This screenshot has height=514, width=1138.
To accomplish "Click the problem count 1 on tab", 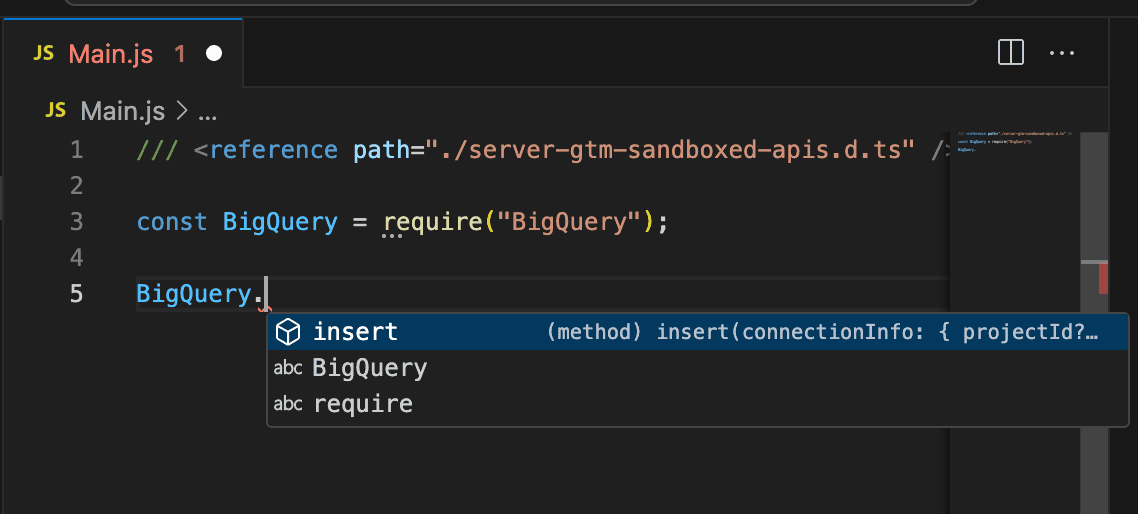I will (179, 54).
